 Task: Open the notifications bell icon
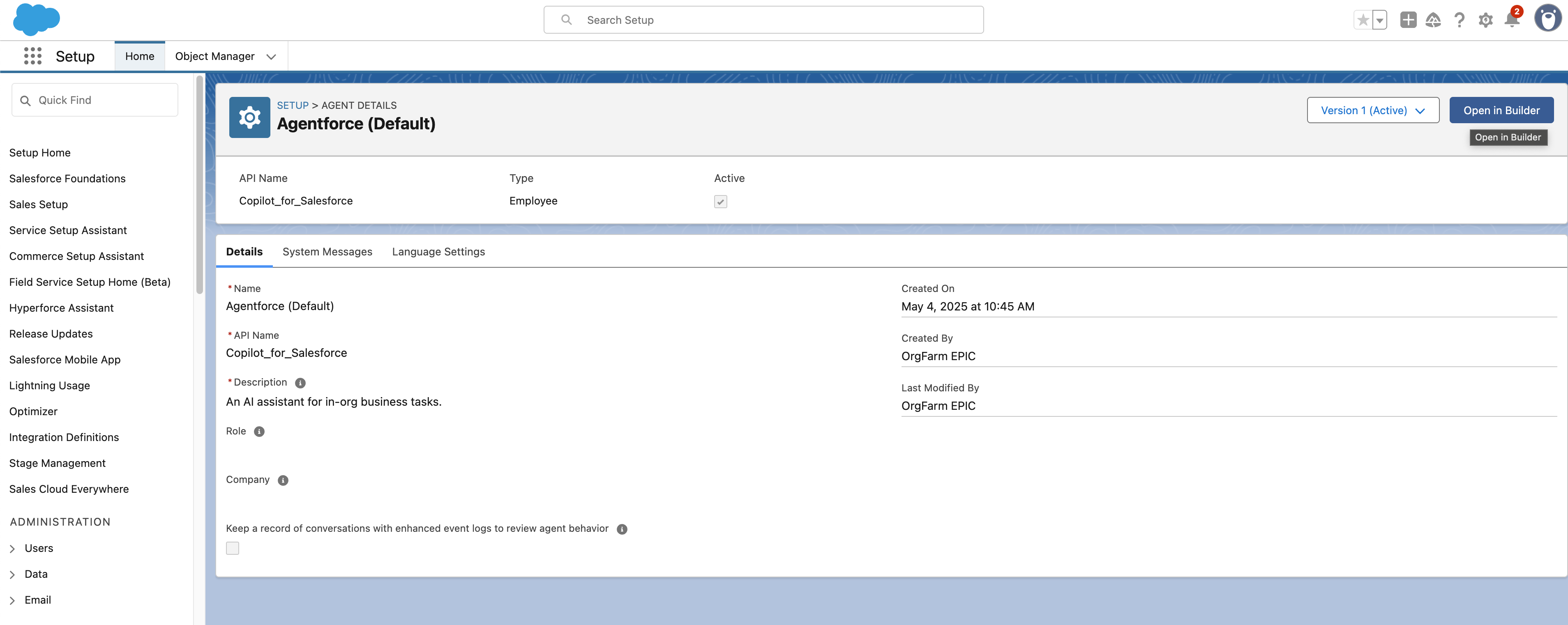1511,20
